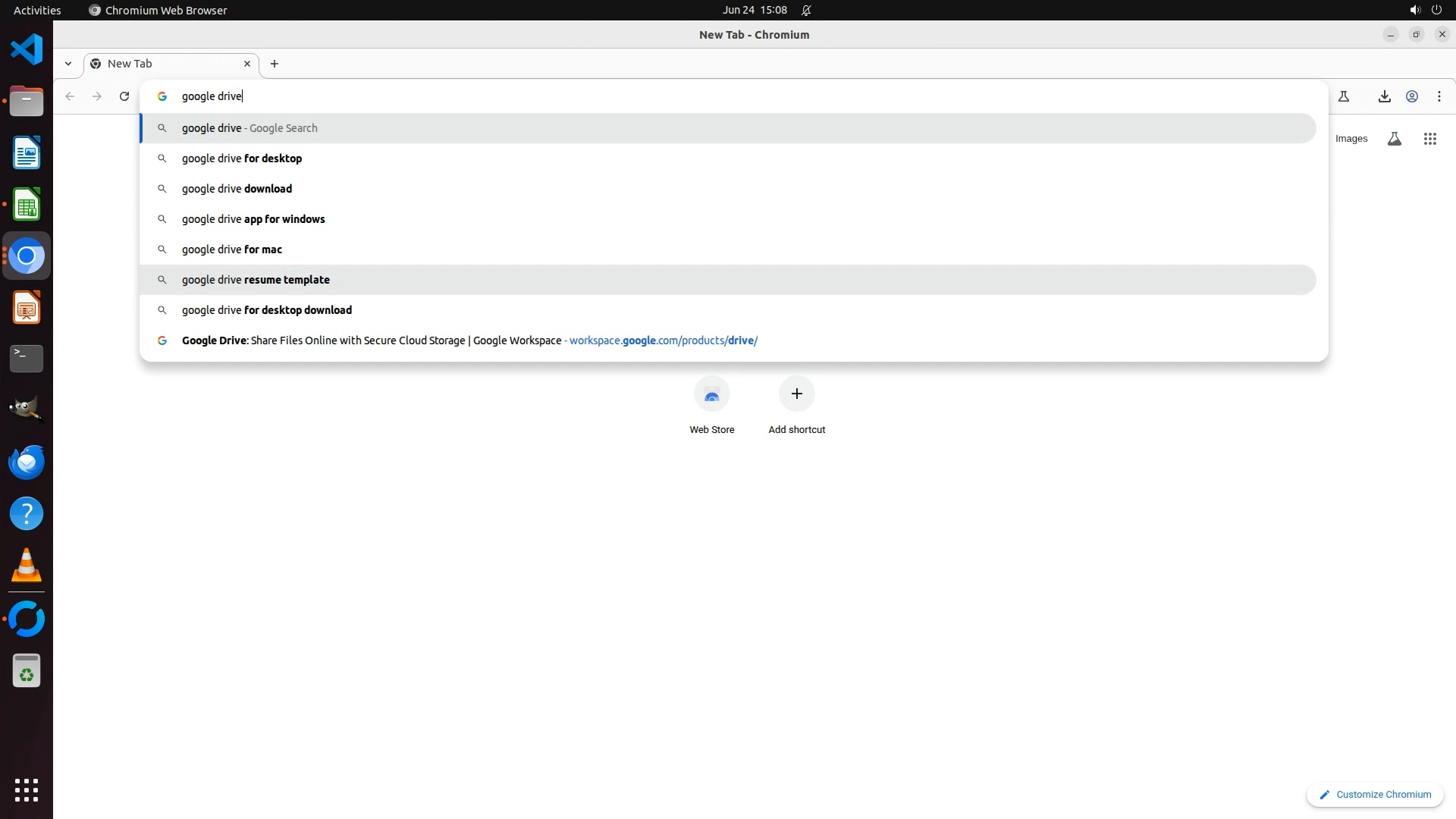Click the Chrome Labs toolbar icon
Image resolution: width=1456 pixels, height=819 pixels.
(x=1344, y=96)
